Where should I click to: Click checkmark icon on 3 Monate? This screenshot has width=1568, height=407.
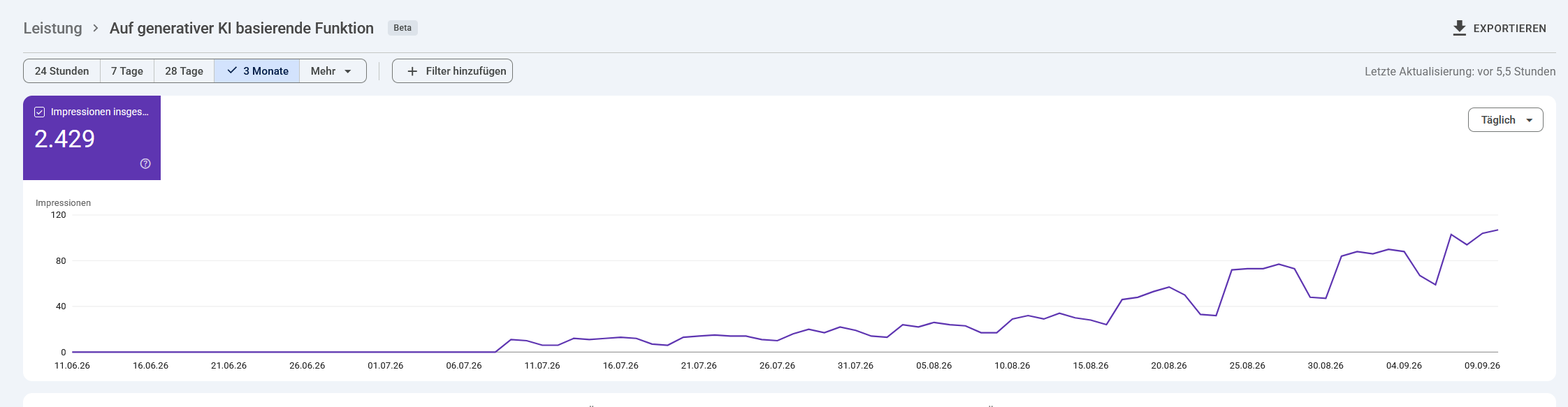coord(232,71)
